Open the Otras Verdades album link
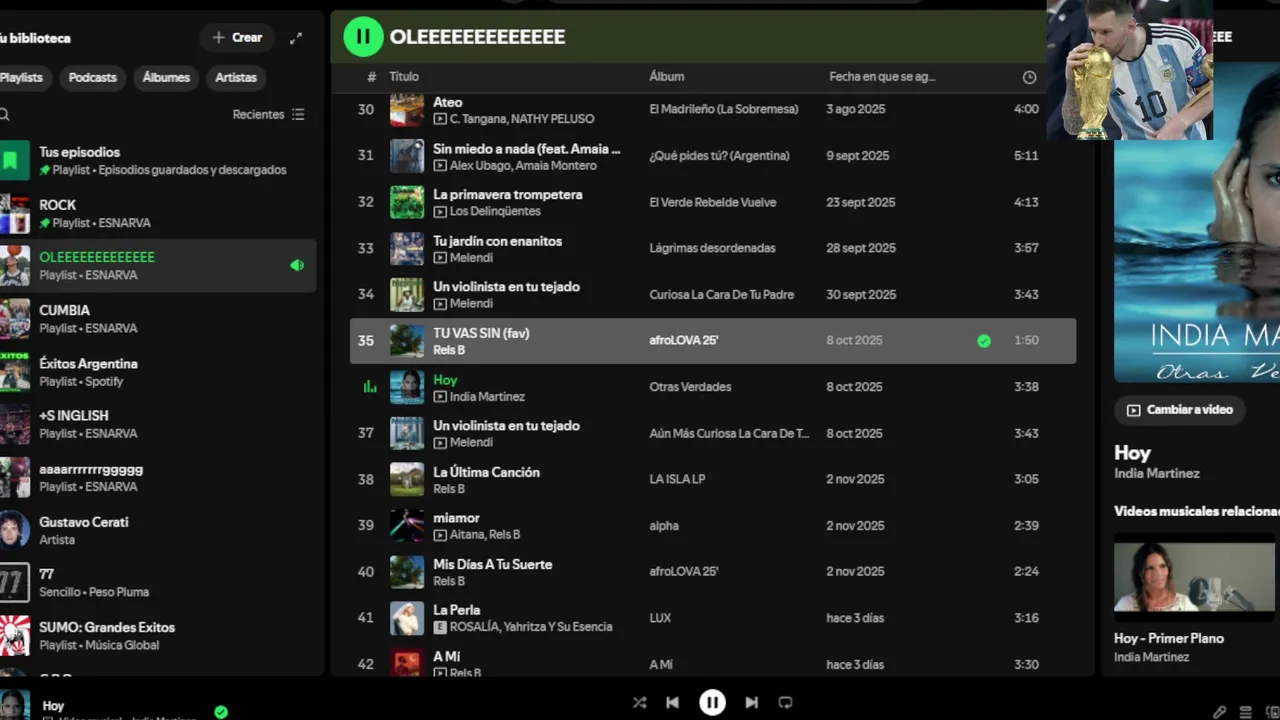Image resolution: width=1280 pixels, height=720 pixels. 690,387
